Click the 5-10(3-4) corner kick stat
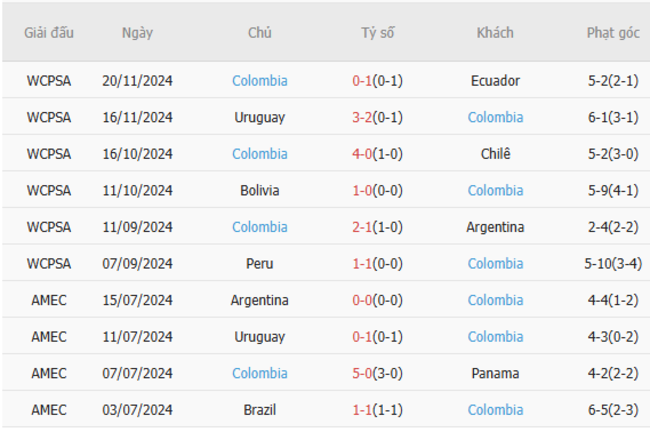The width and height of the screenshot is (650, 432). tap(612, 264)
